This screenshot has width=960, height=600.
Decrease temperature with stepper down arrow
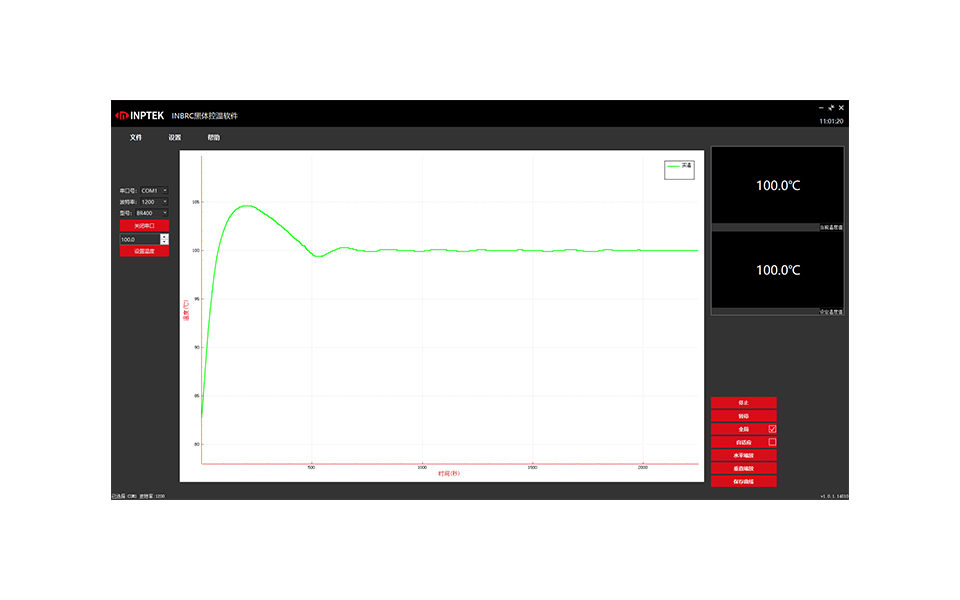pos(164,242)
